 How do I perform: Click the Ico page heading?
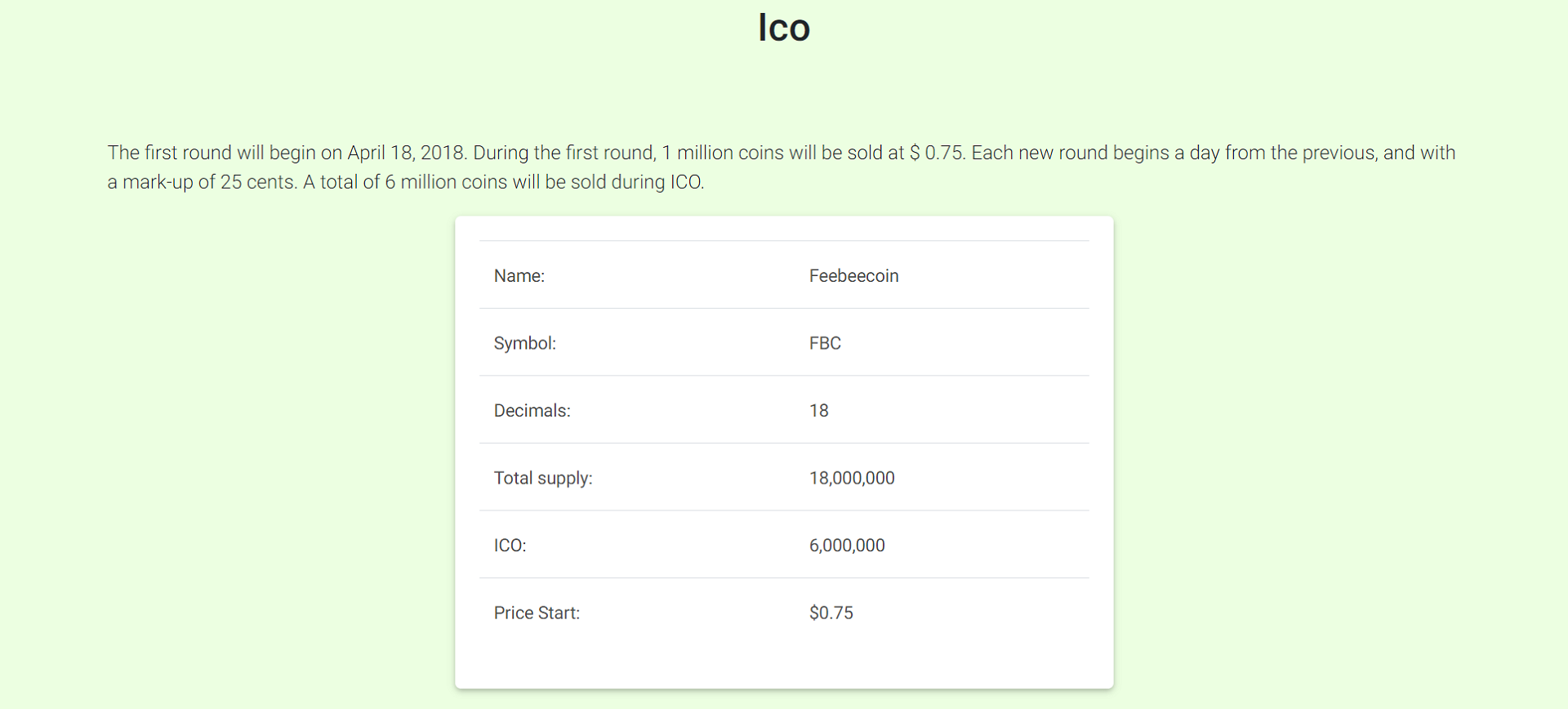coord(784,28)
